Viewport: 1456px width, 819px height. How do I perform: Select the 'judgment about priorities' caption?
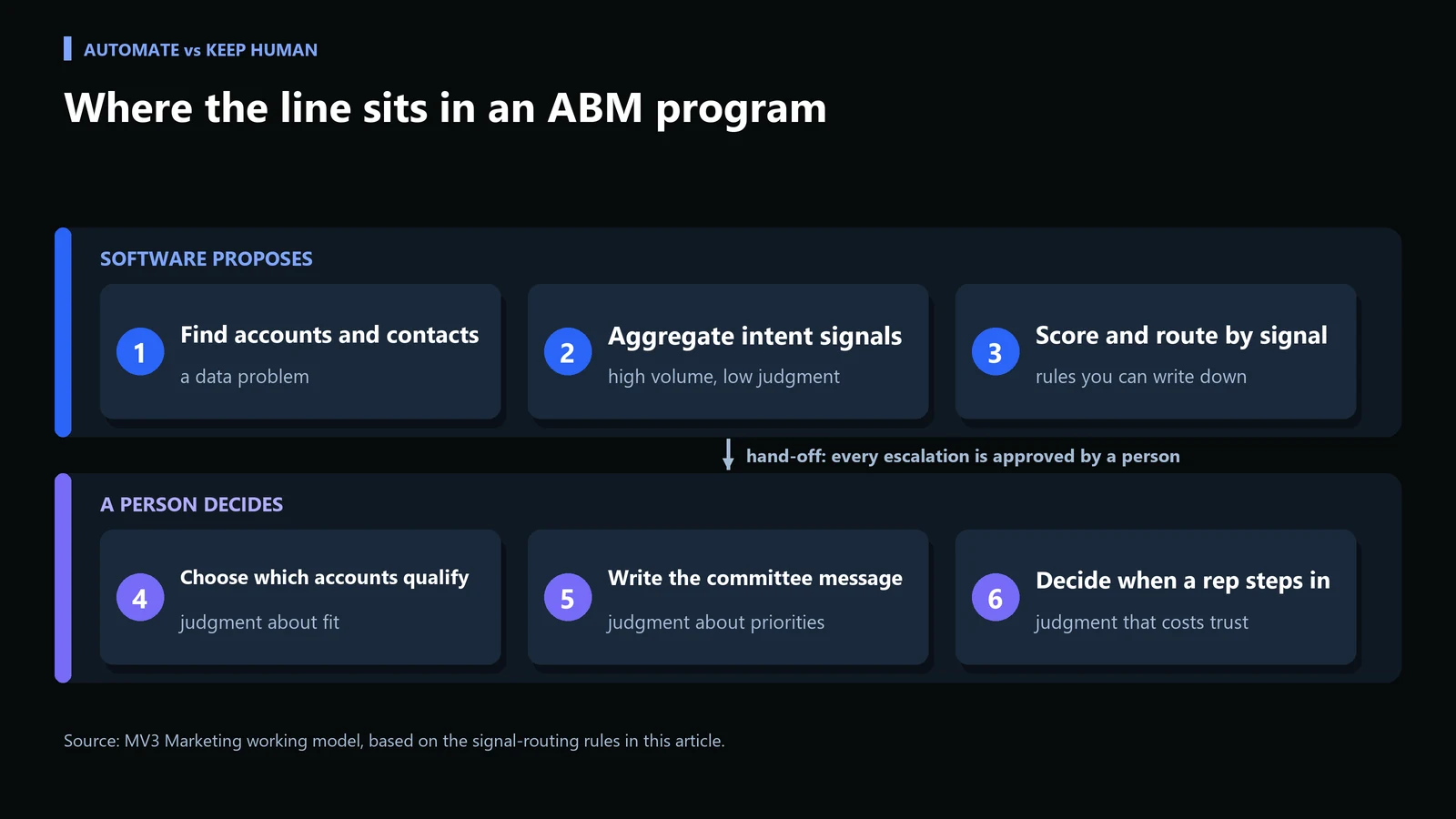tap(716, 622)
